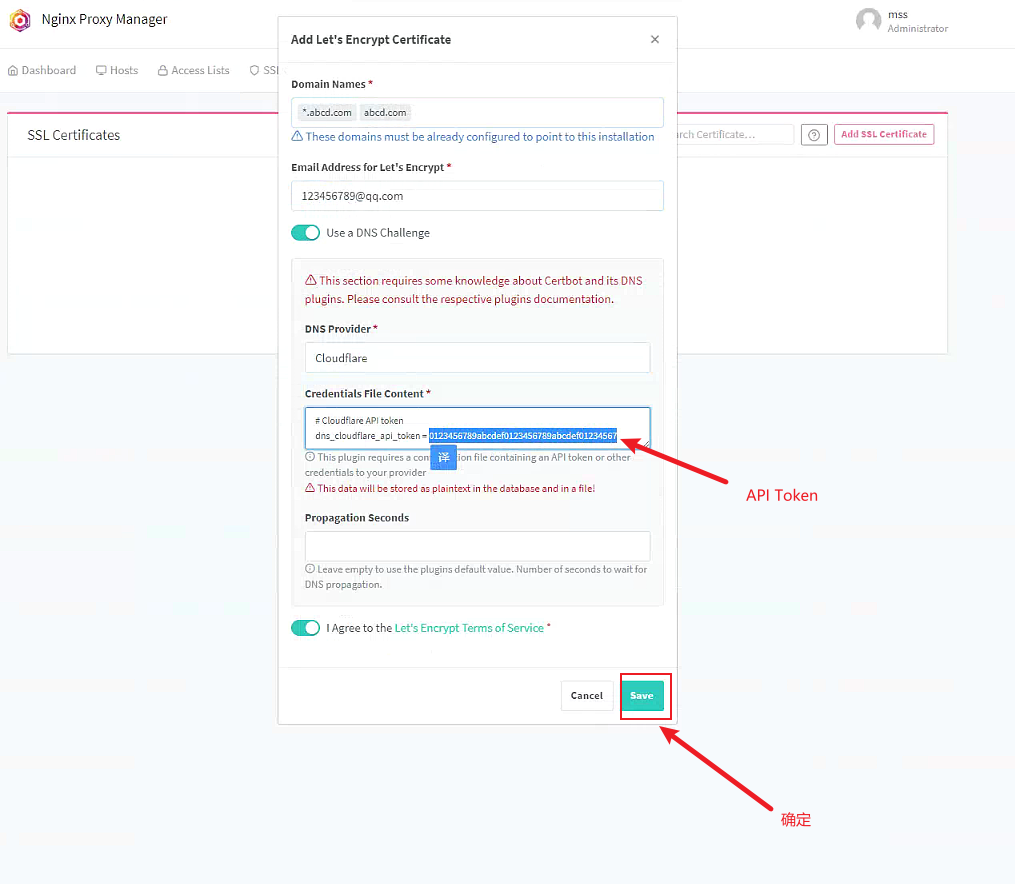Click the Search Certificate input
This screenshot has width=1015, height=884.
(x=735, y=135)
